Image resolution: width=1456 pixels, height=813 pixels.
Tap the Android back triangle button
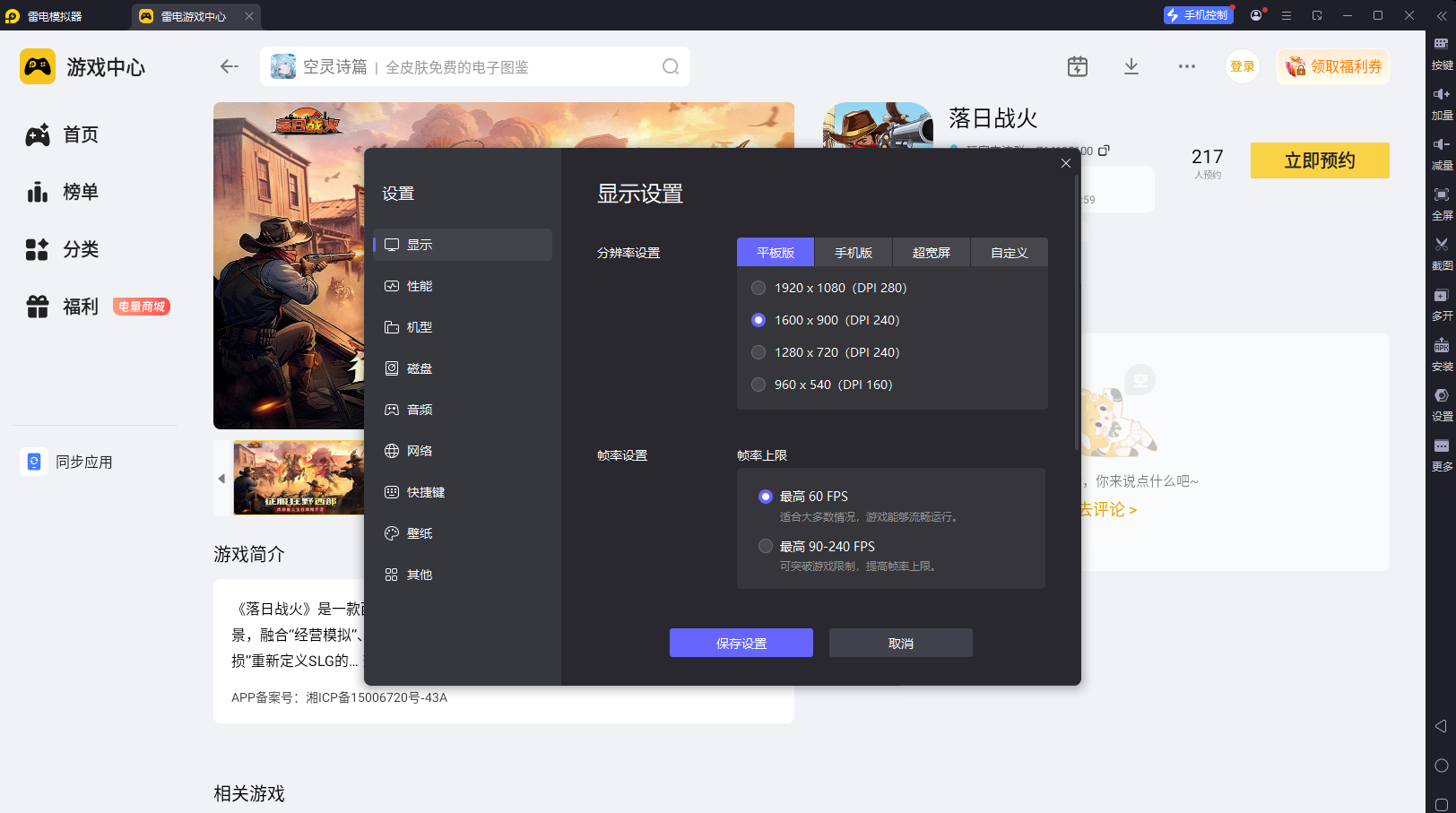pos(1441,726)
